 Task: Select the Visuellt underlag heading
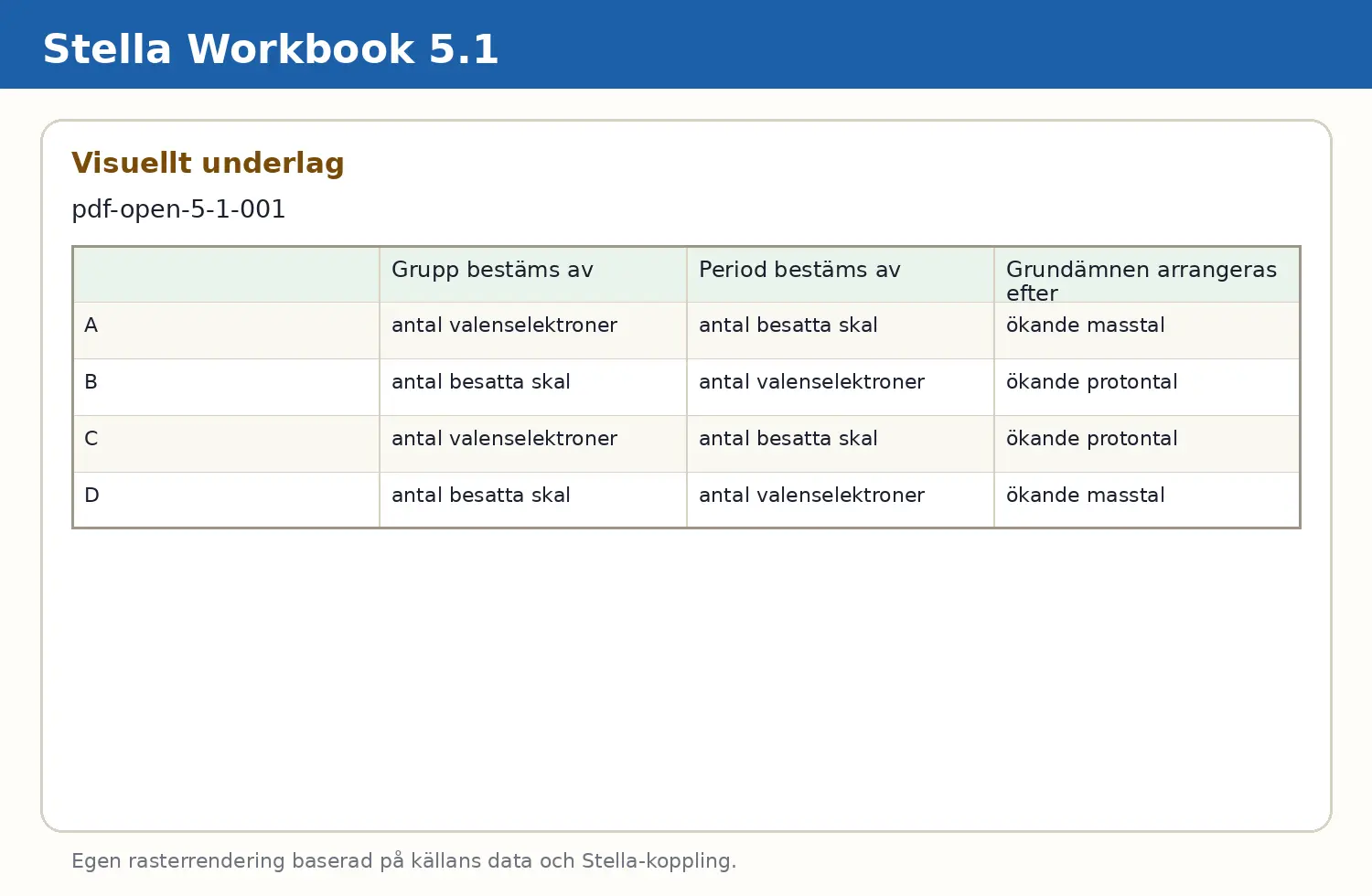click(208, 163)
